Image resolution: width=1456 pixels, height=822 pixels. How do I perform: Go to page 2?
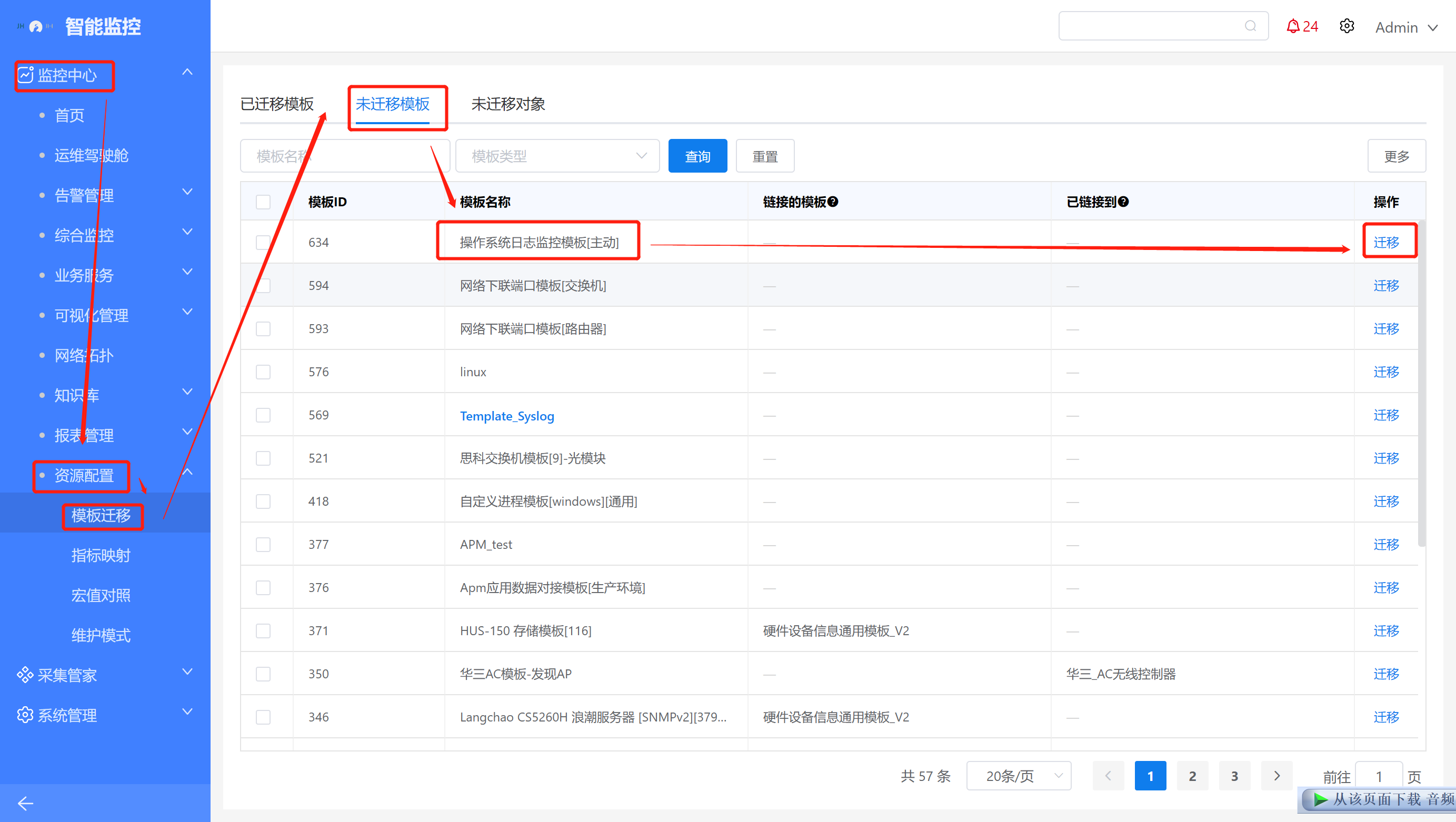tap(1193, 776)
